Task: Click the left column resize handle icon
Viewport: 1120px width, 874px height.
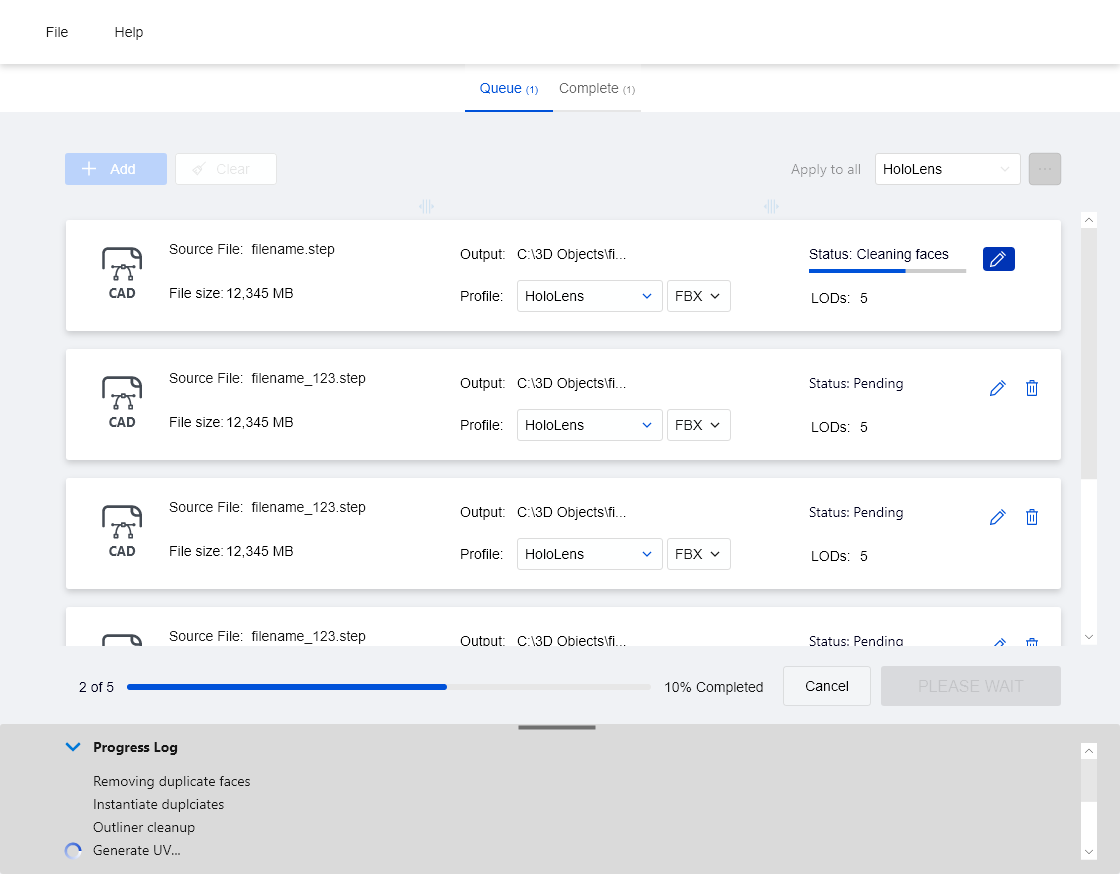Action: pyautogui.click(x=426, y=206)
